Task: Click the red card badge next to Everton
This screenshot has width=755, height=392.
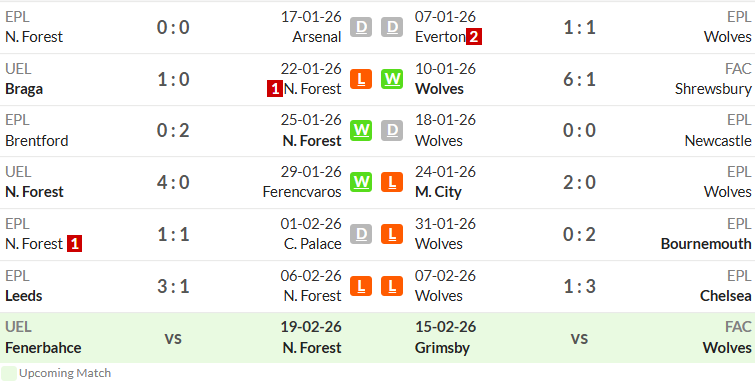Action: pos(474,37)
